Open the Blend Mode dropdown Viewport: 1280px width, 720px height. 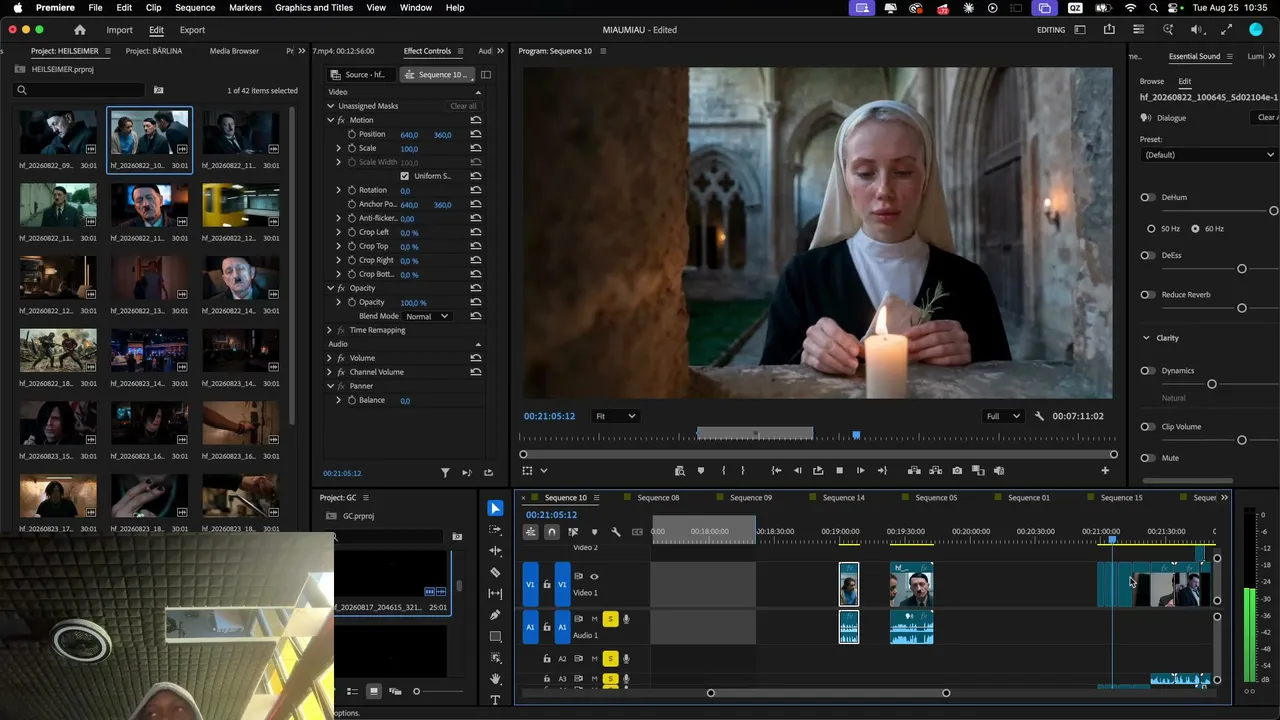pos(427,316)
